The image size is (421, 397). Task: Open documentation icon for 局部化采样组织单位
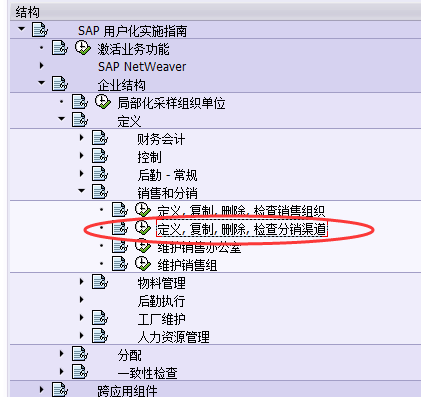[80, 102]
